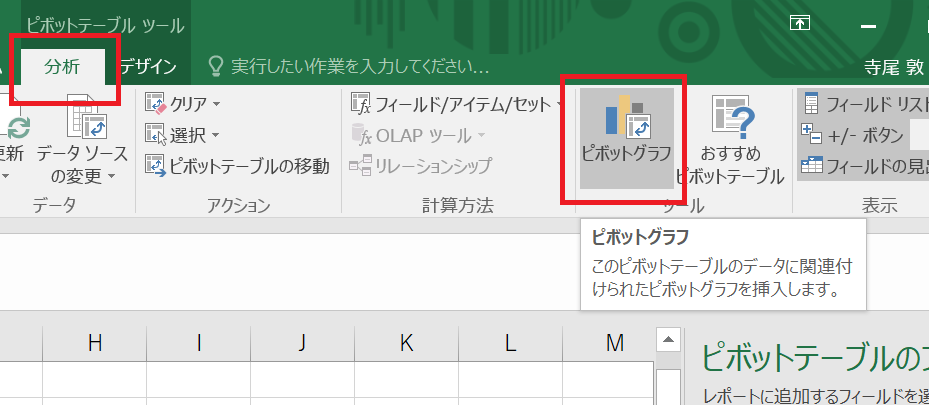929x405 pixels.
Task: Open データ ソースの変更 dropdown
Action: (83, 140)
